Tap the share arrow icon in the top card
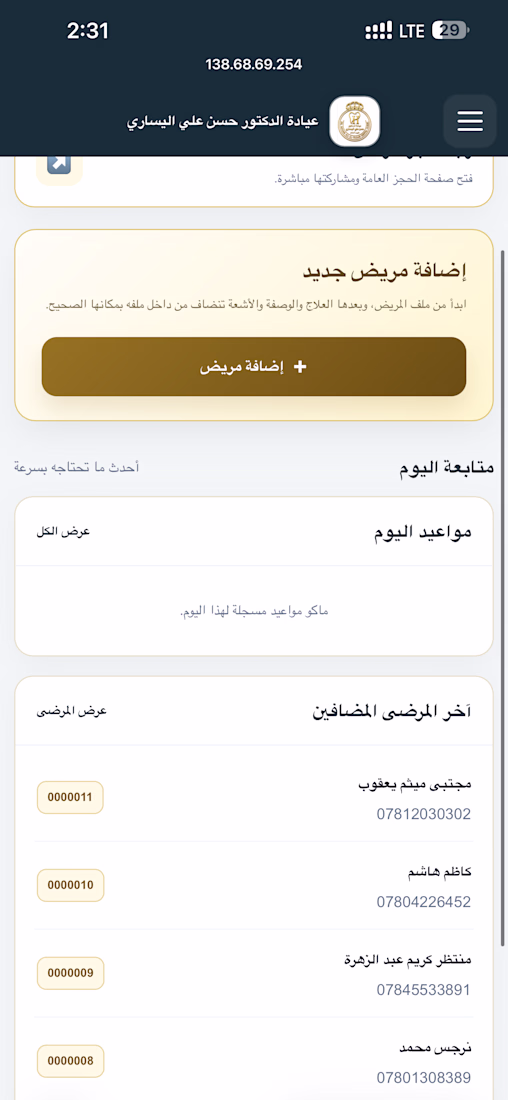The image size is (508, 1100). pyautogui.click(x=59, y=164)
